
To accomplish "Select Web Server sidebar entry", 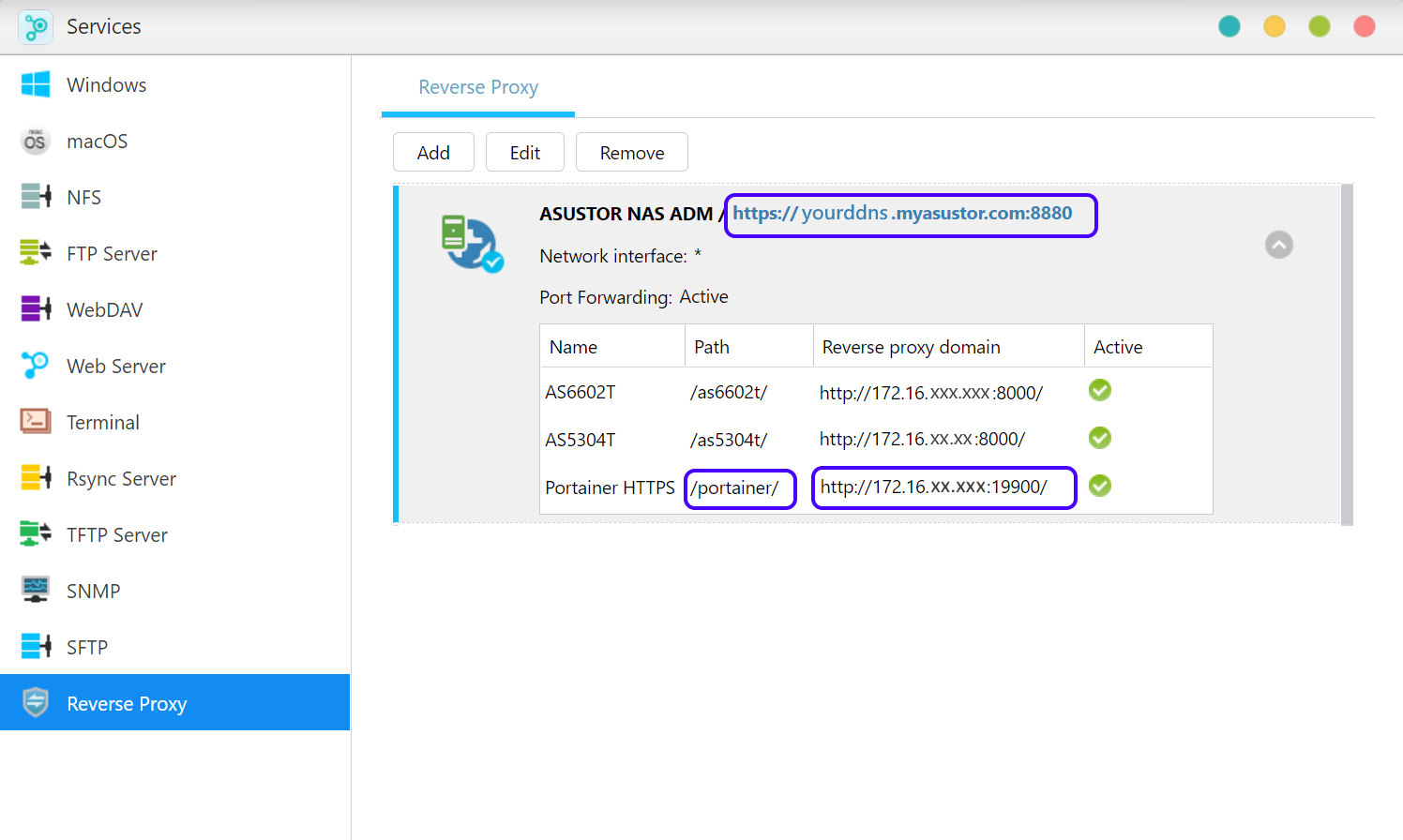I will 175,366.
